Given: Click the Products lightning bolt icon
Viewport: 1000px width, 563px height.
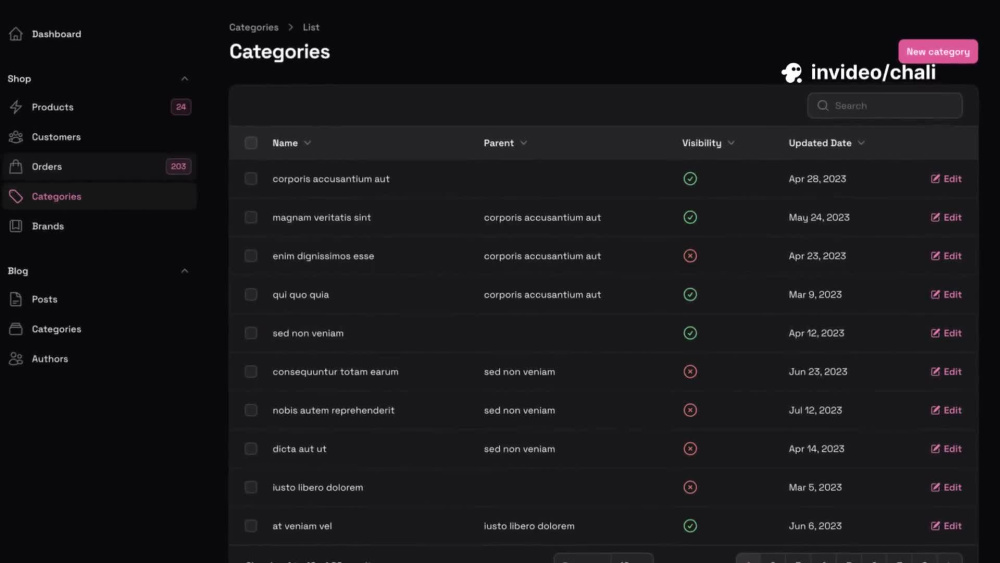Looking at the screenshot, I should [x=16, y=107].
